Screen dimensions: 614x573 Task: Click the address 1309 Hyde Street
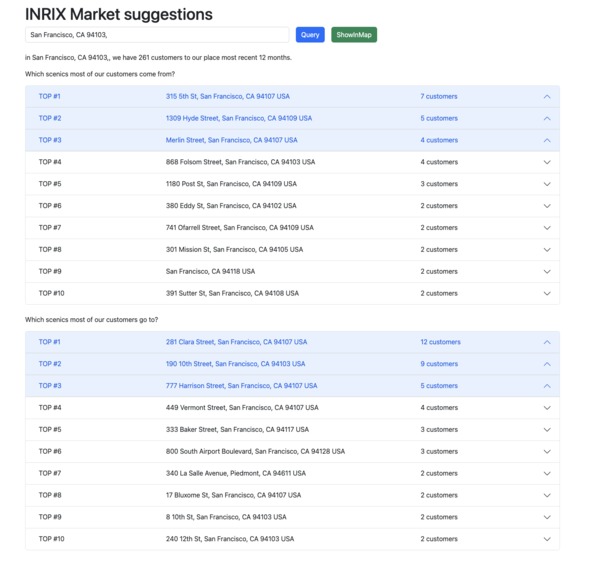pos(238,118)
